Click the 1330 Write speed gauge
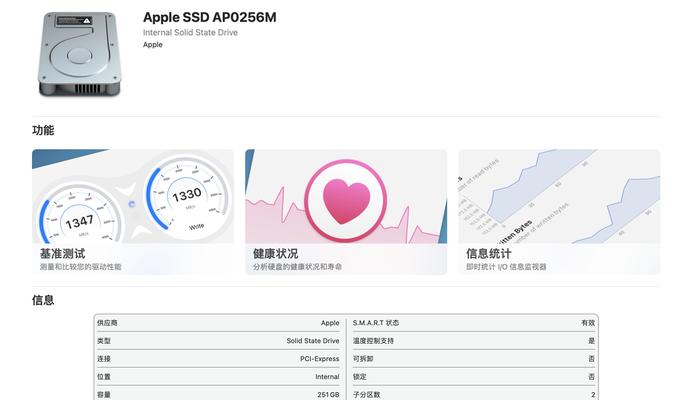Screen dimensions: 689x400 coord(188,197)
